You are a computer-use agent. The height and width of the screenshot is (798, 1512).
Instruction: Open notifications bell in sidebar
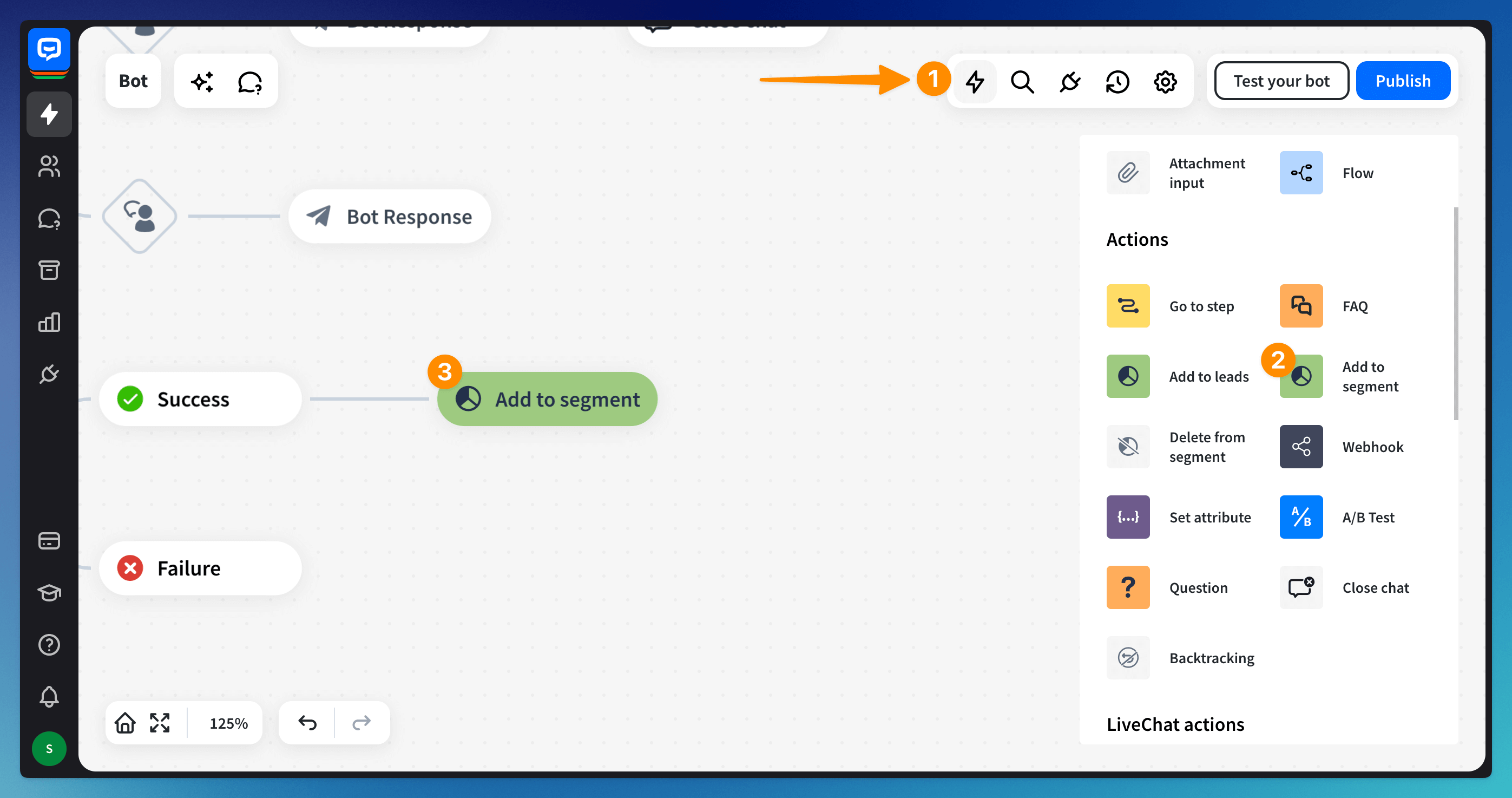[x=49, y=697]
